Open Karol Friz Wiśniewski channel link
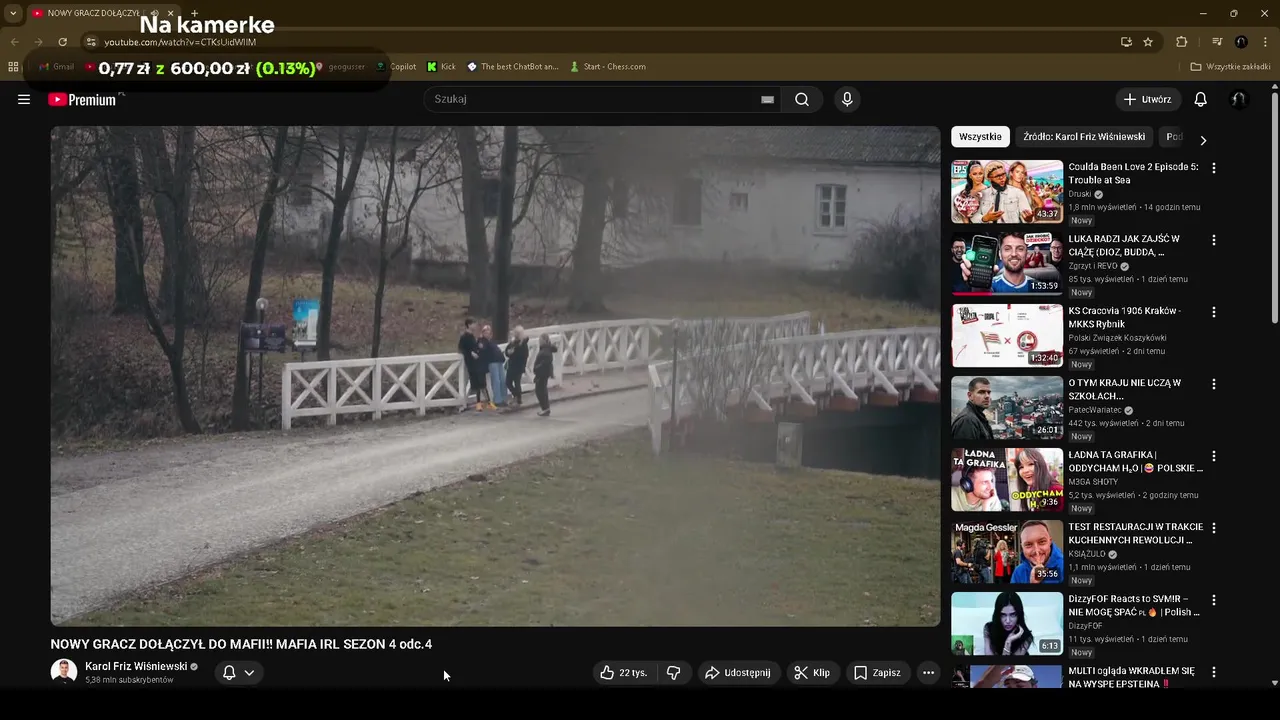 [136, 666]
